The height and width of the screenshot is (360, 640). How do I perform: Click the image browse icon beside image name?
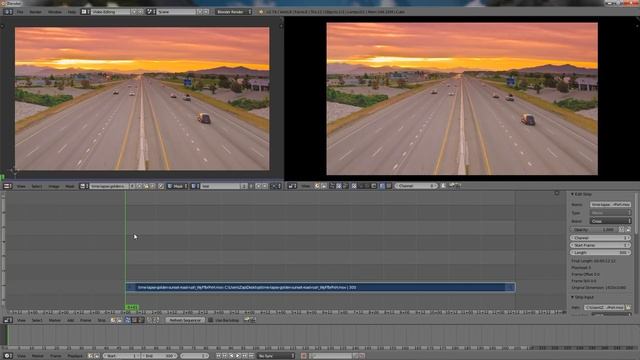click(83, 186)
